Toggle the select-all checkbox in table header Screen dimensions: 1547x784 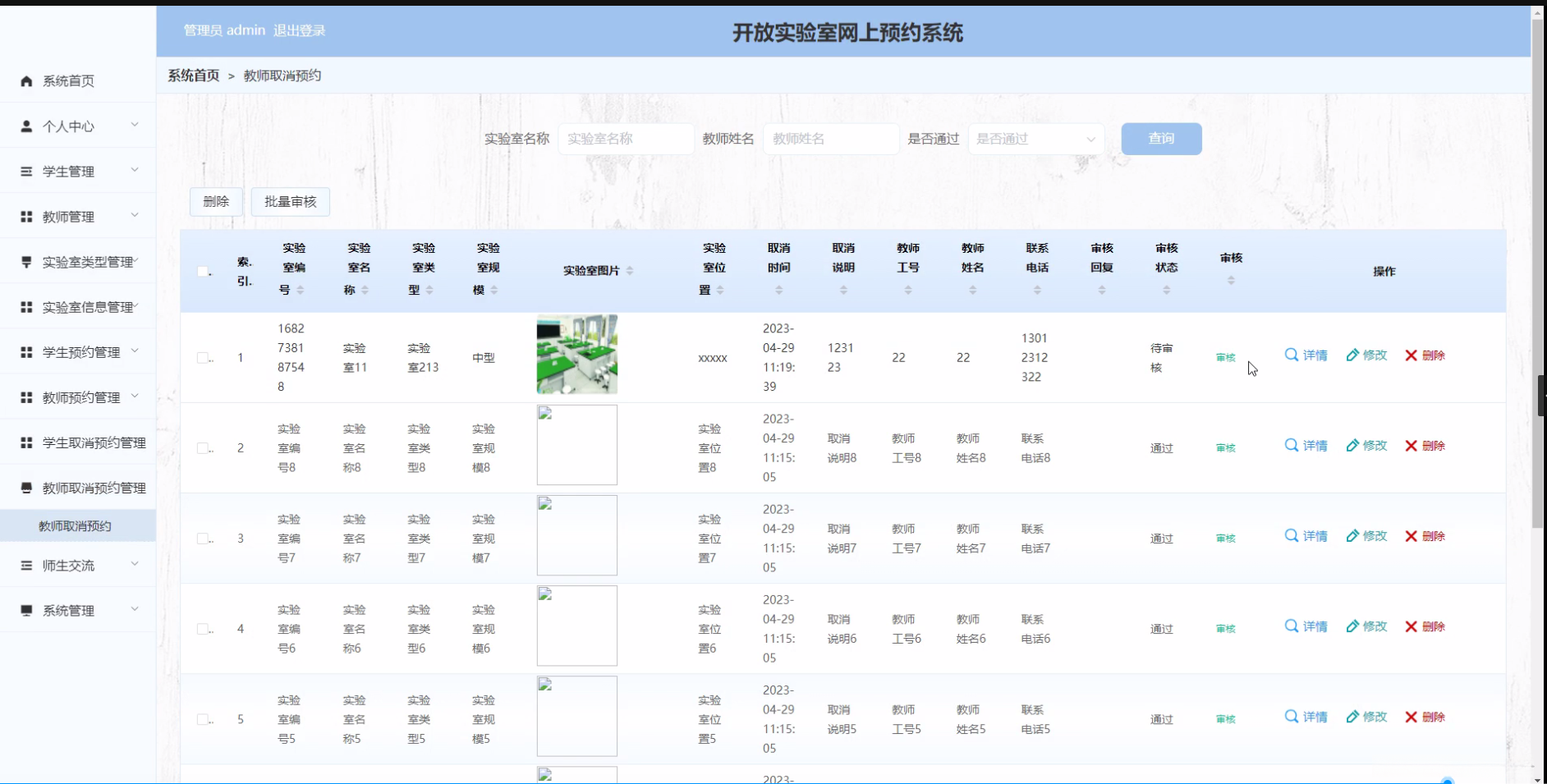(x=203, y=271)
